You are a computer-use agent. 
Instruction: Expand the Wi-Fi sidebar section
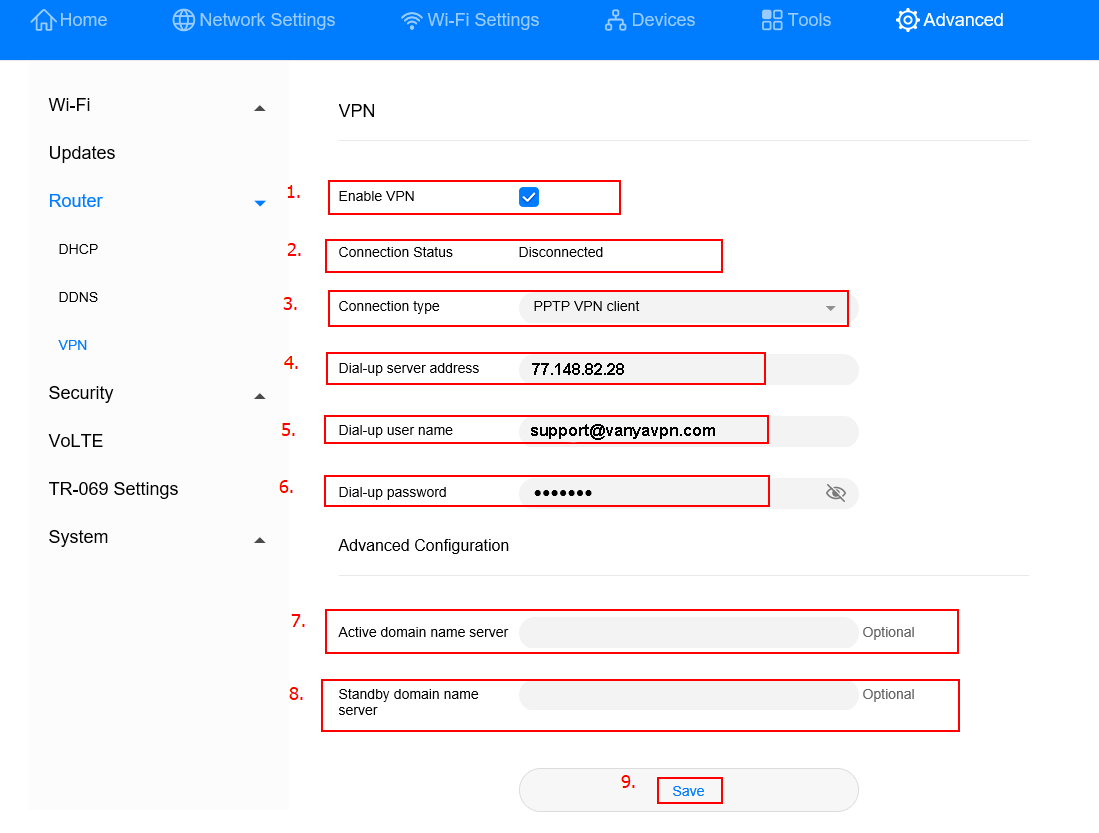(260, 107)
